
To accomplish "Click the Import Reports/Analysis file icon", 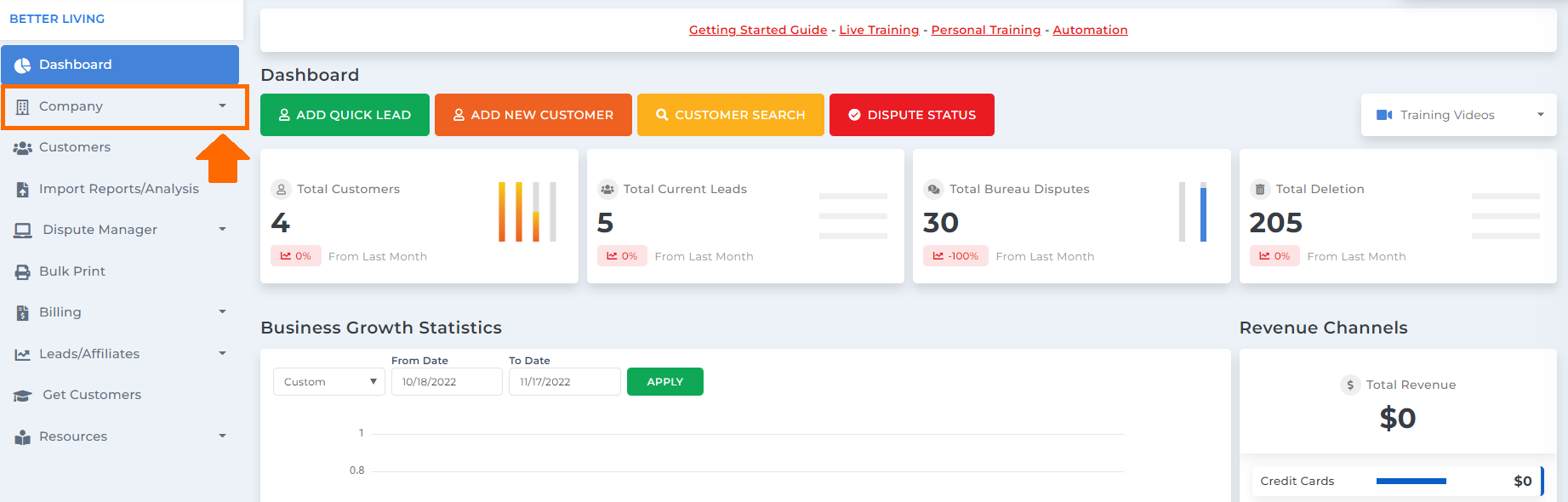I will tap(23, 189).
